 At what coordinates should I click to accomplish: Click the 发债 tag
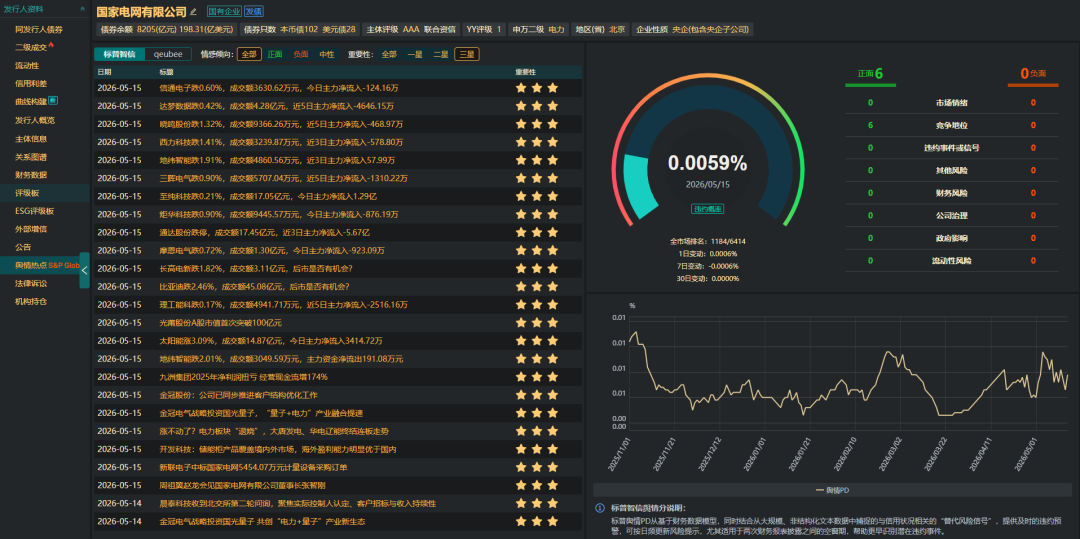[x=253, y=12]
